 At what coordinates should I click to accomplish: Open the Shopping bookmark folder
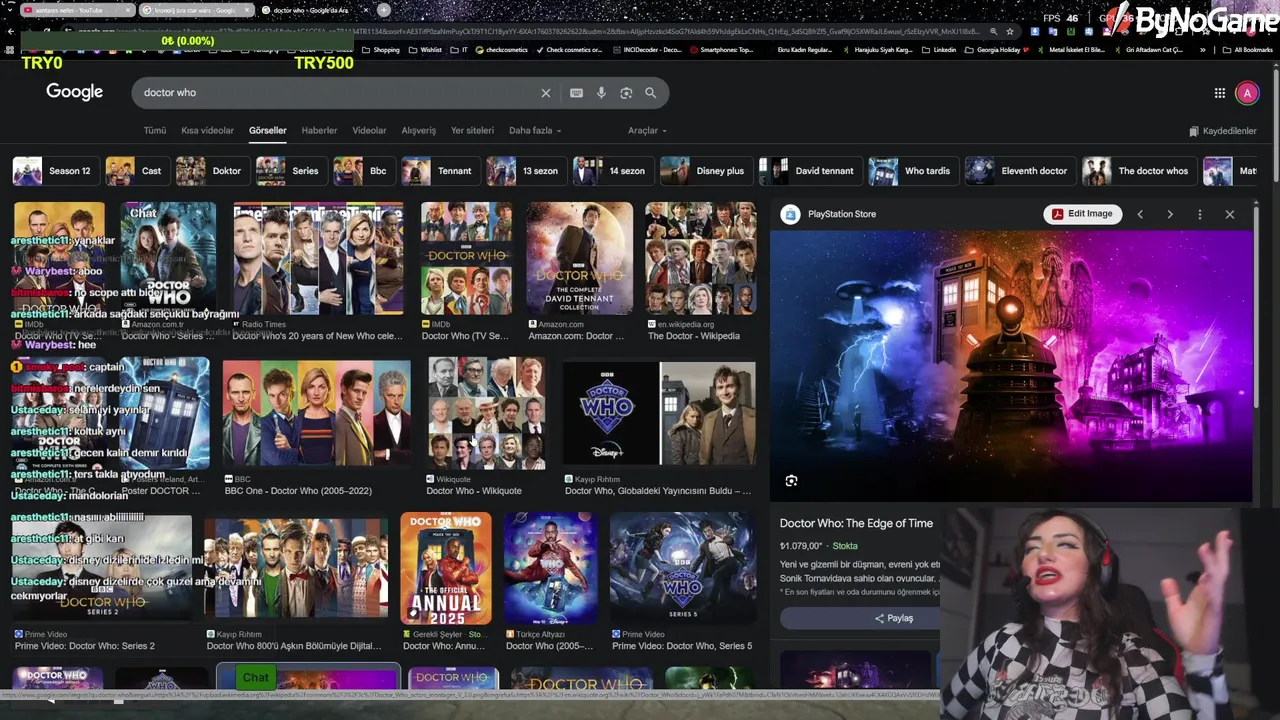coord(380,50)
